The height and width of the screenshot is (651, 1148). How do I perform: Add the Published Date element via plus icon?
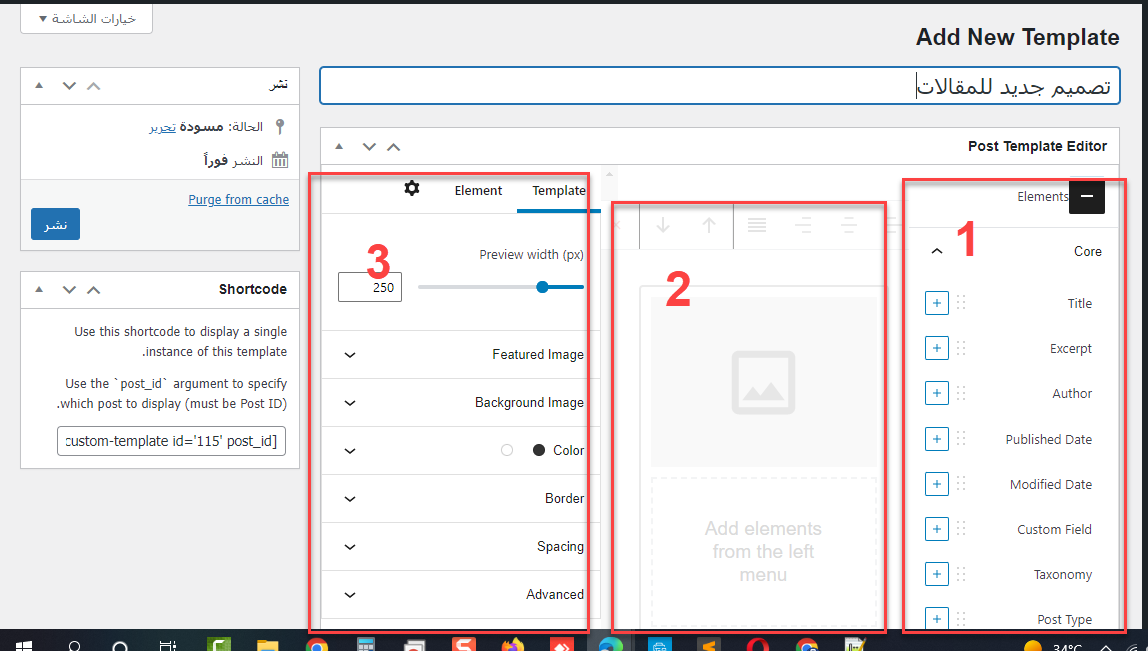[936, 439]
